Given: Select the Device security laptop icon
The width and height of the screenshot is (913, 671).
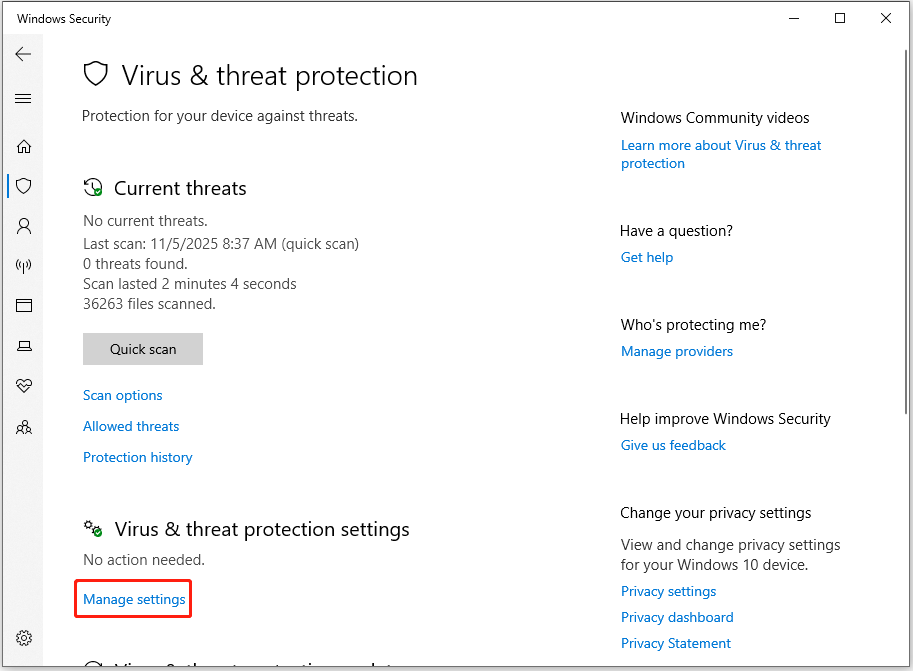Looking at the screenshot, I should (22, 345).
